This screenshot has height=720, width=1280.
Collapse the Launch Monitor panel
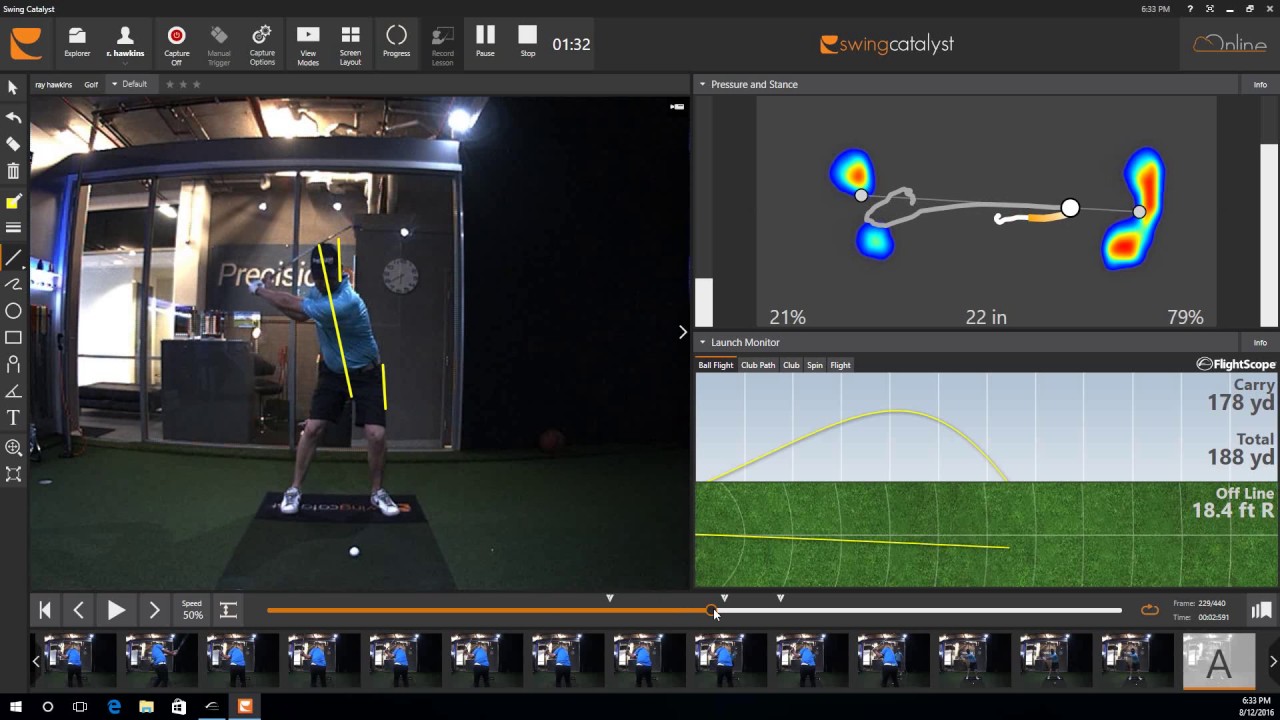[702, 342]
